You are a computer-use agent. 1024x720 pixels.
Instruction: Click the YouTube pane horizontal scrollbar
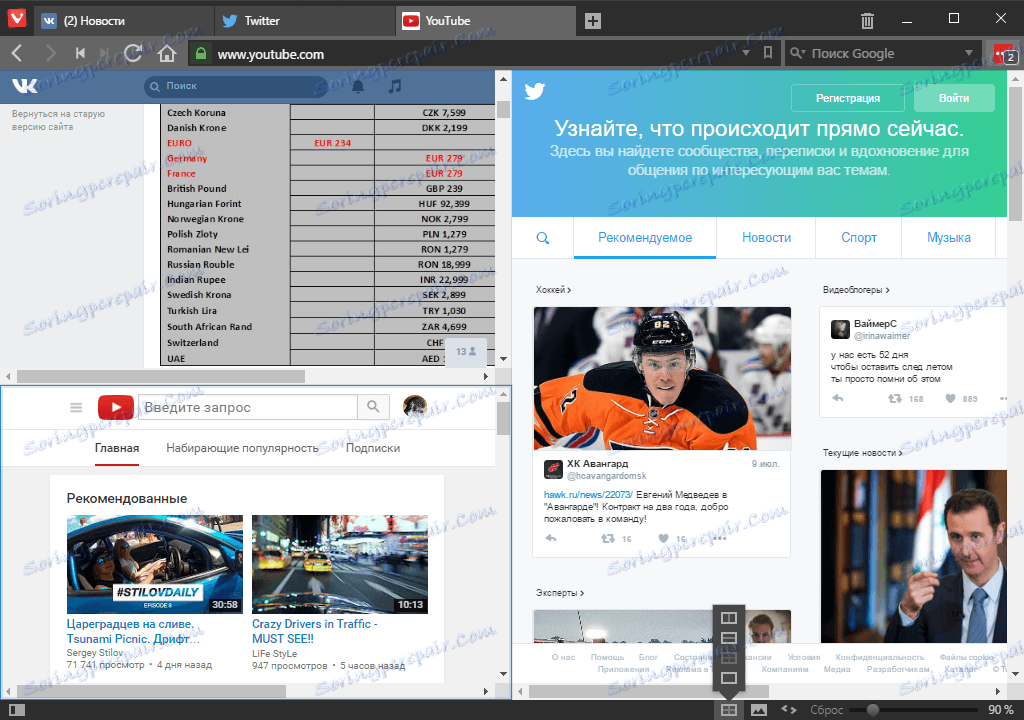[151, 691]
